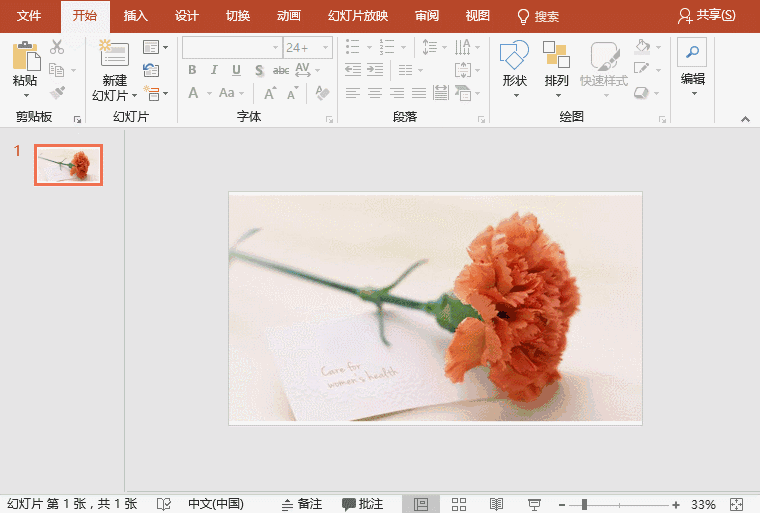Click the Cut scissors icon
Viewport: 760px width, 513px height.
pyautogui.click(x=57, y=47)
